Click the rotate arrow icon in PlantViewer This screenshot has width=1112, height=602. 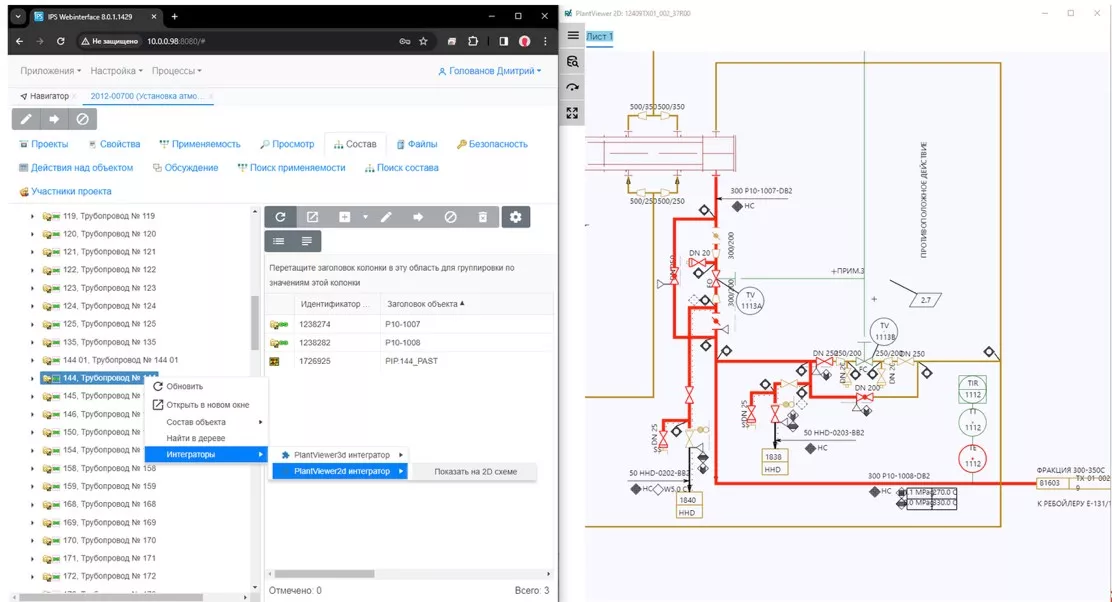(x=573, y=87)
